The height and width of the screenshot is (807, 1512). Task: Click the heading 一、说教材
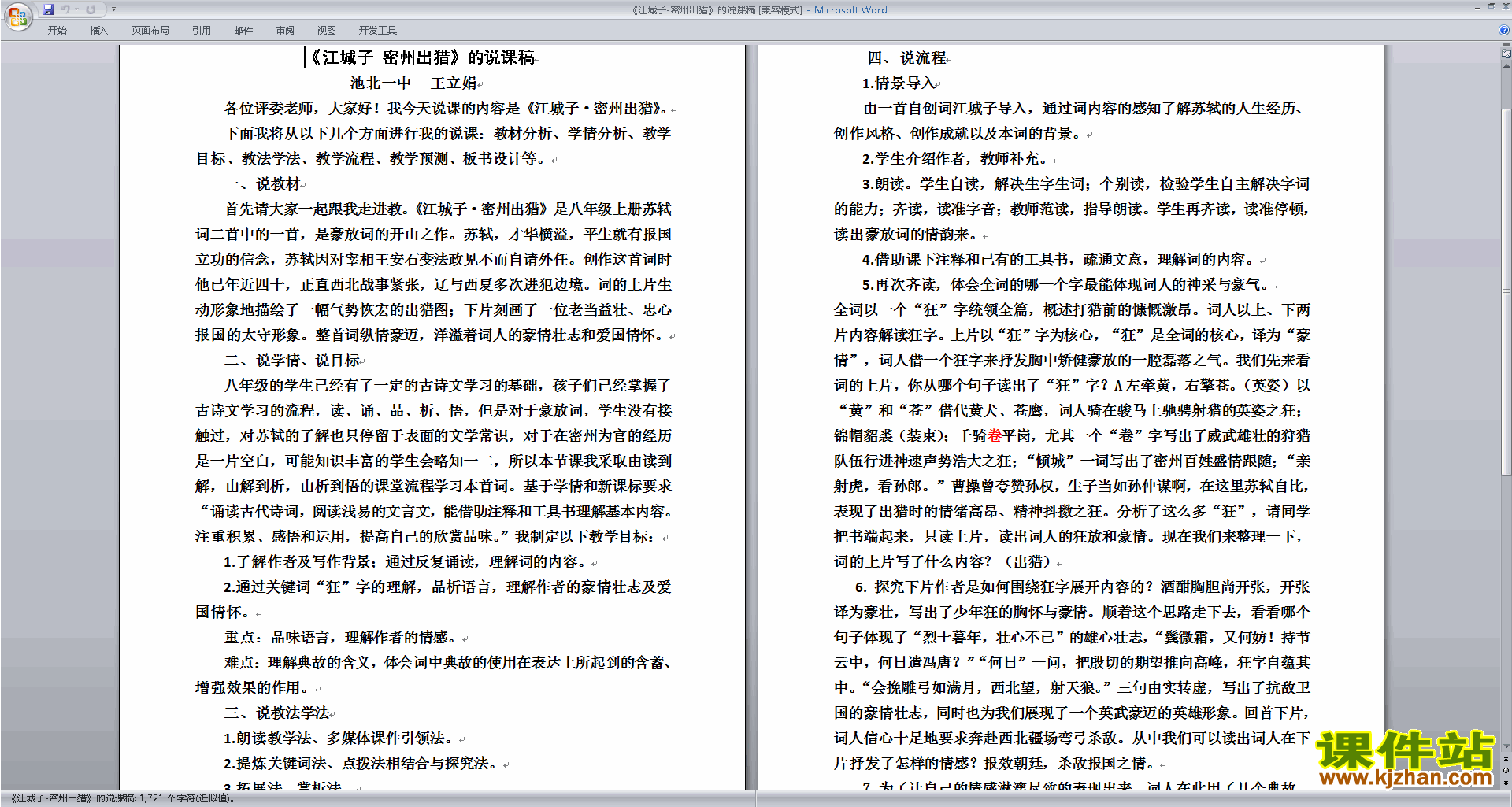click(263, 183)
